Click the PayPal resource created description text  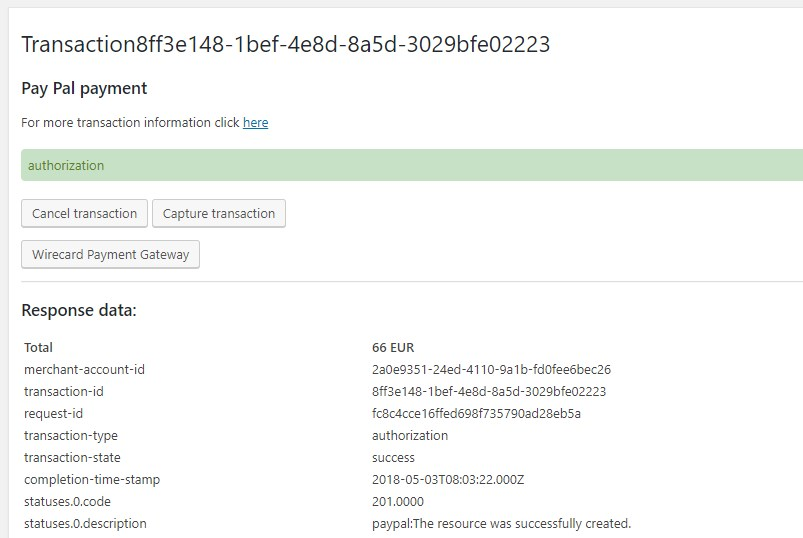(x=501, y=523)
